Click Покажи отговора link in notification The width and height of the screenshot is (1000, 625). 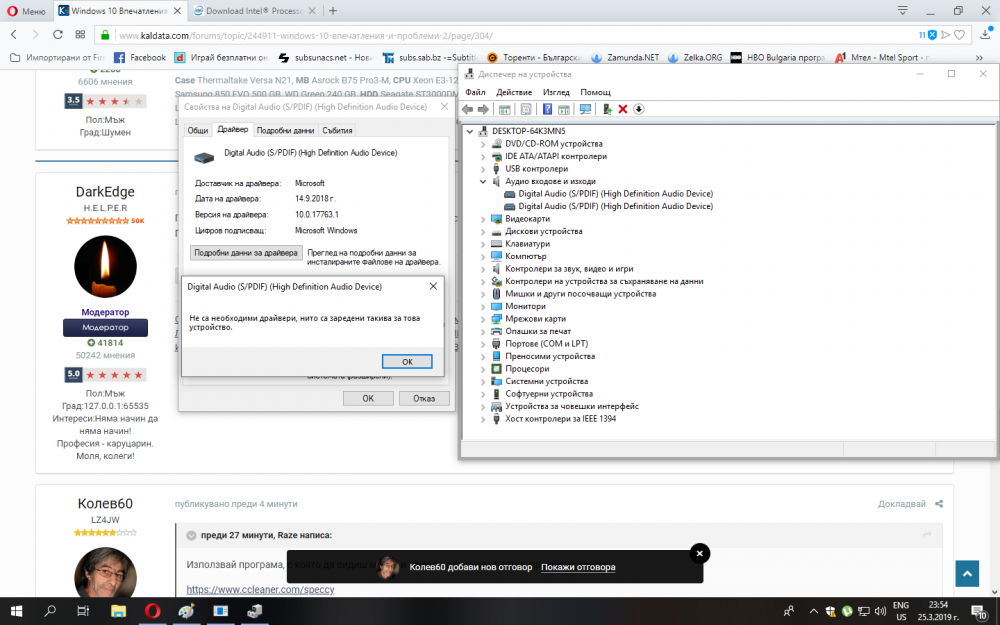[578, 567]
